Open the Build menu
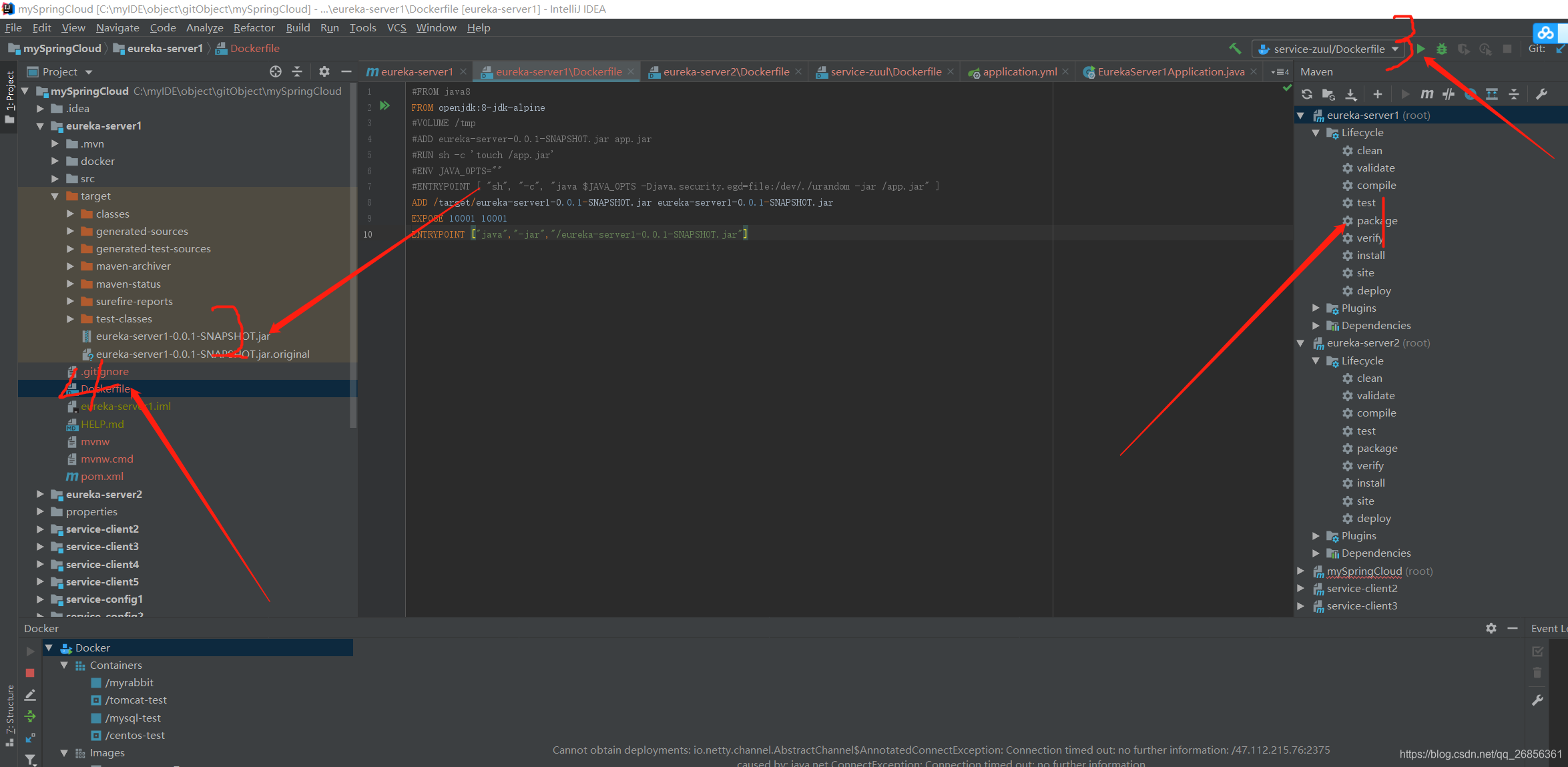This screenshot has height=767, width=1568. tap(298, 27)
